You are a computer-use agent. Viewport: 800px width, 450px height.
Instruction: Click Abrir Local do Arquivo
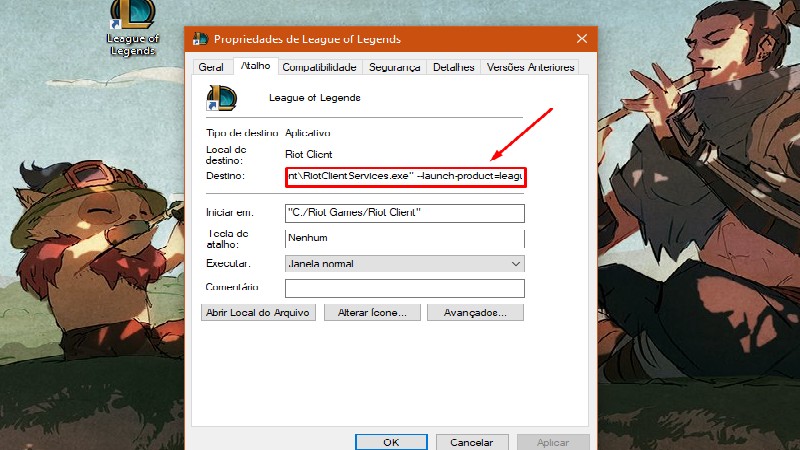pyautogui.click(x=258, y=313)
